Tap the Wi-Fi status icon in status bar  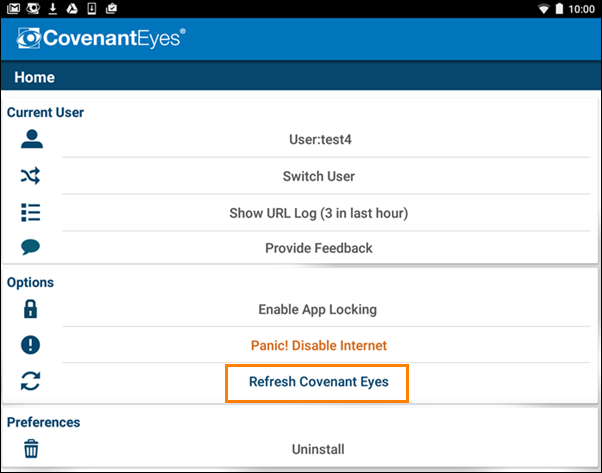543,9
